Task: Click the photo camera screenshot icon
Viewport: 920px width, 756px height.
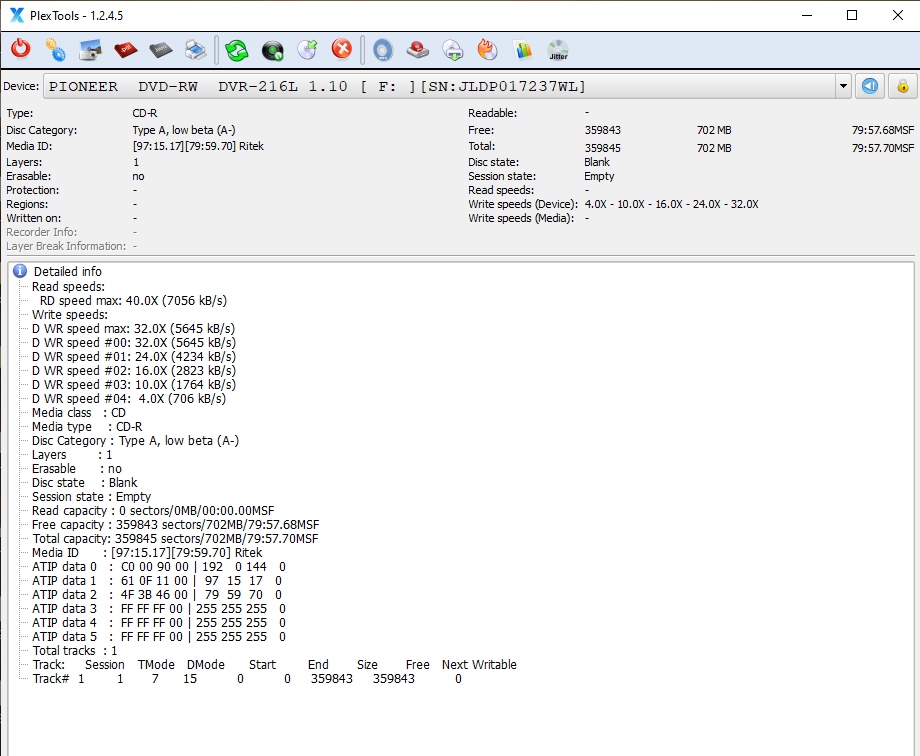Action: pos(91,49)
